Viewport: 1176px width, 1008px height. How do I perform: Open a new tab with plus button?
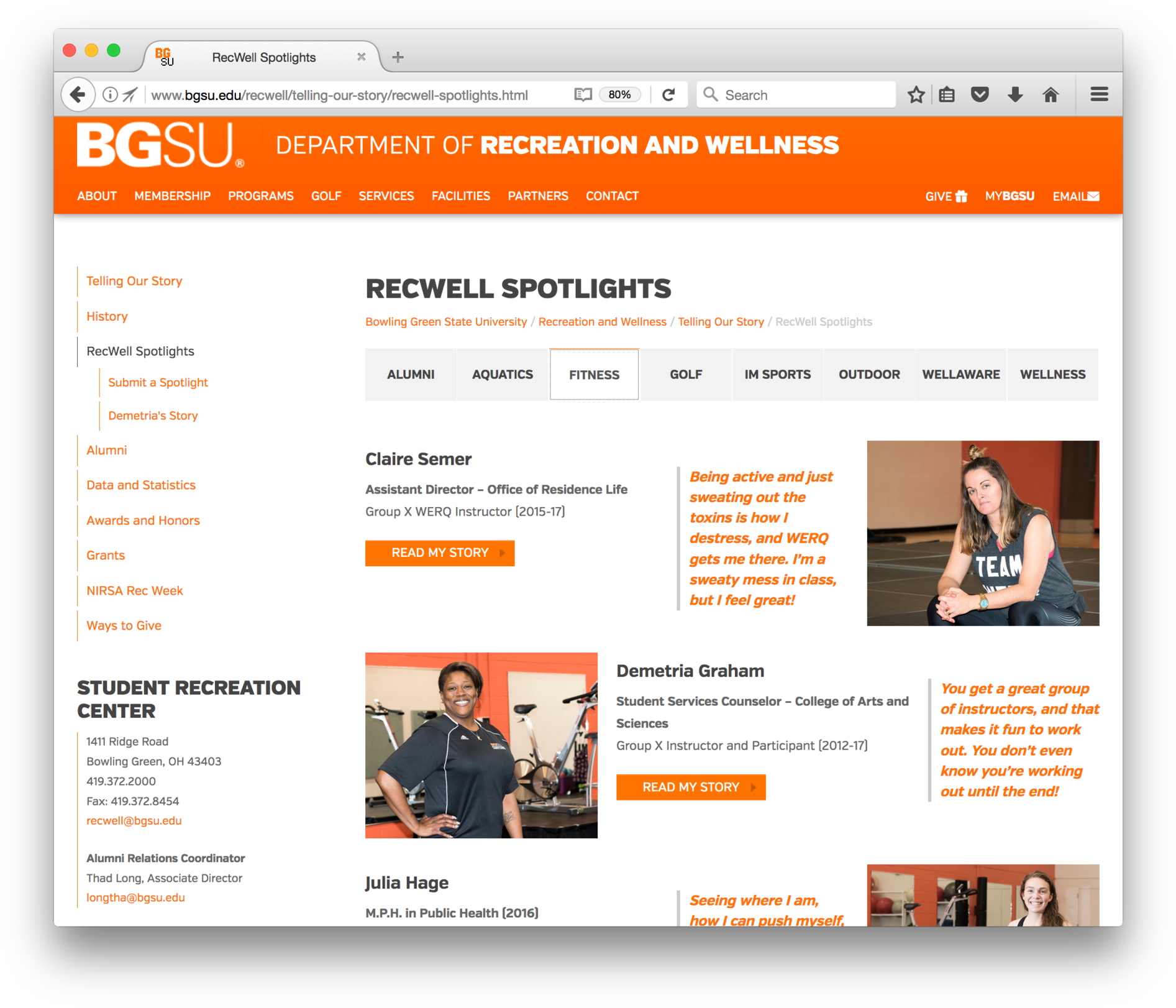click(x=398, y=57)
